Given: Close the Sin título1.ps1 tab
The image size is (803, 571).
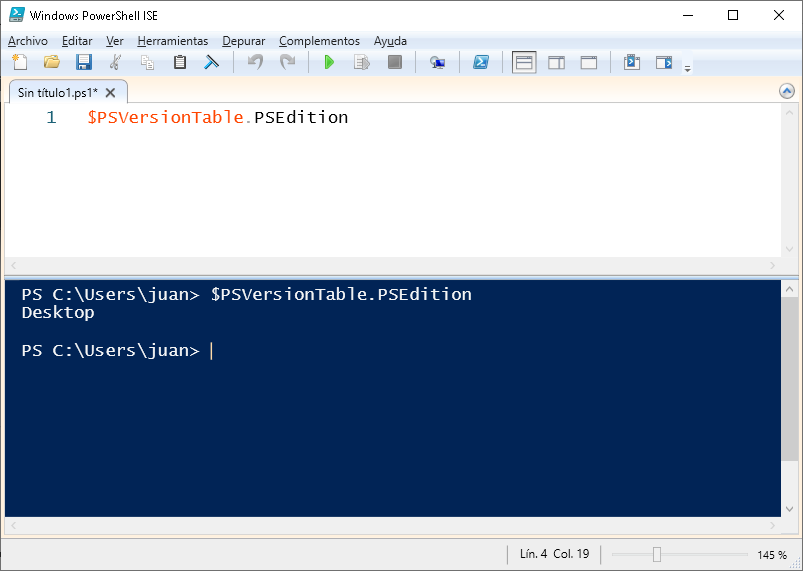Looking at the screenshot, I should [x=110, y=93].
